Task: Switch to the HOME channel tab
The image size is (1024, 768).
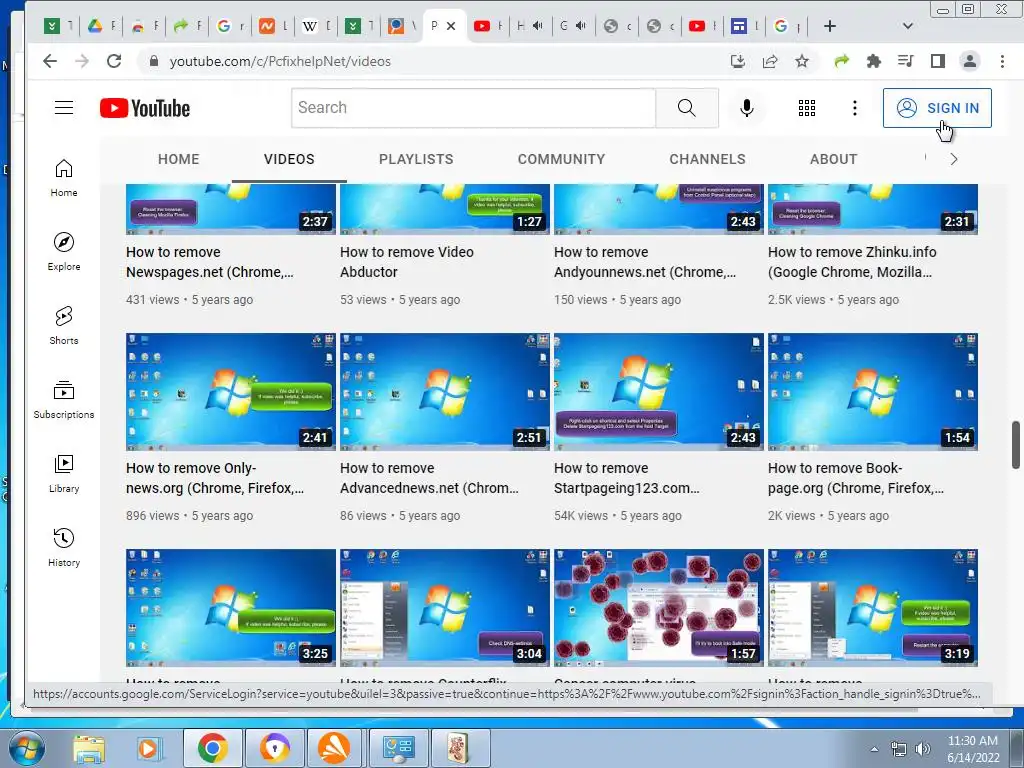Action: 178,159
